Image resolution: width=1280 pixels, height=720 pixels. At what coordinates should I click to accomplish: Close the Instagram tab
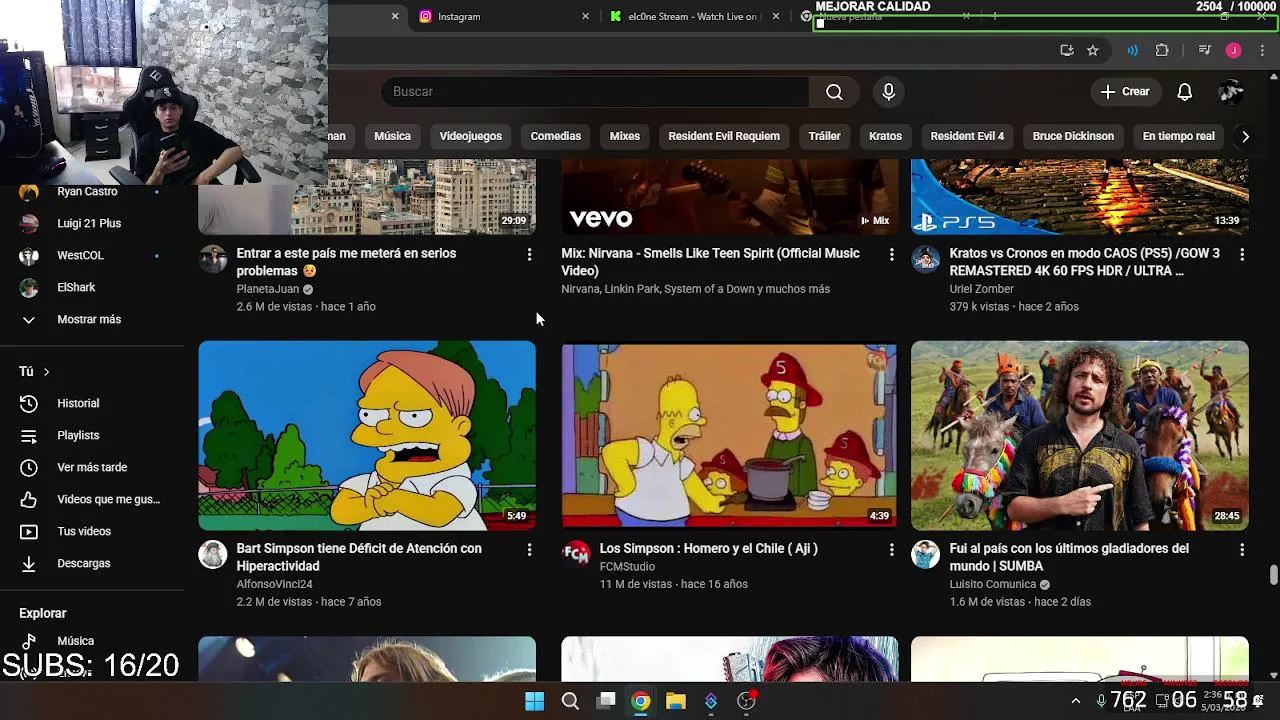[x=585, y=16]
